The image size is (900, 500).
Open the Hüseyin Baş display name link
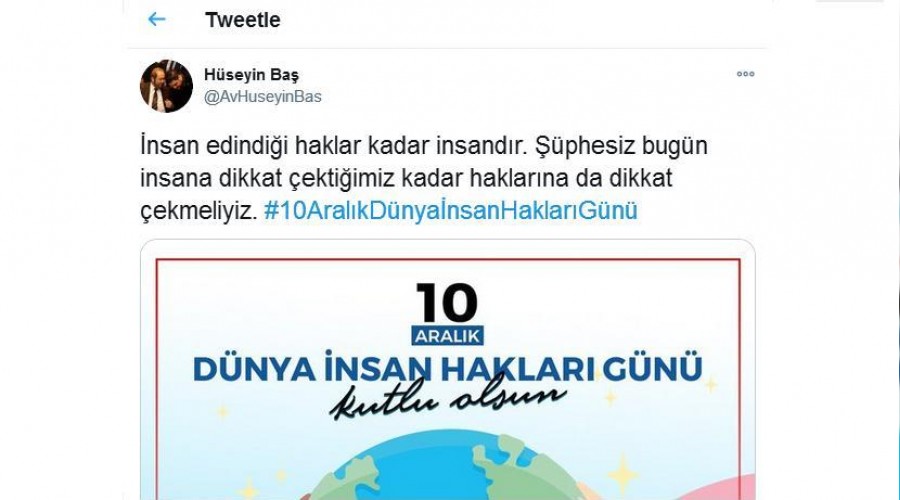(251, 75)
